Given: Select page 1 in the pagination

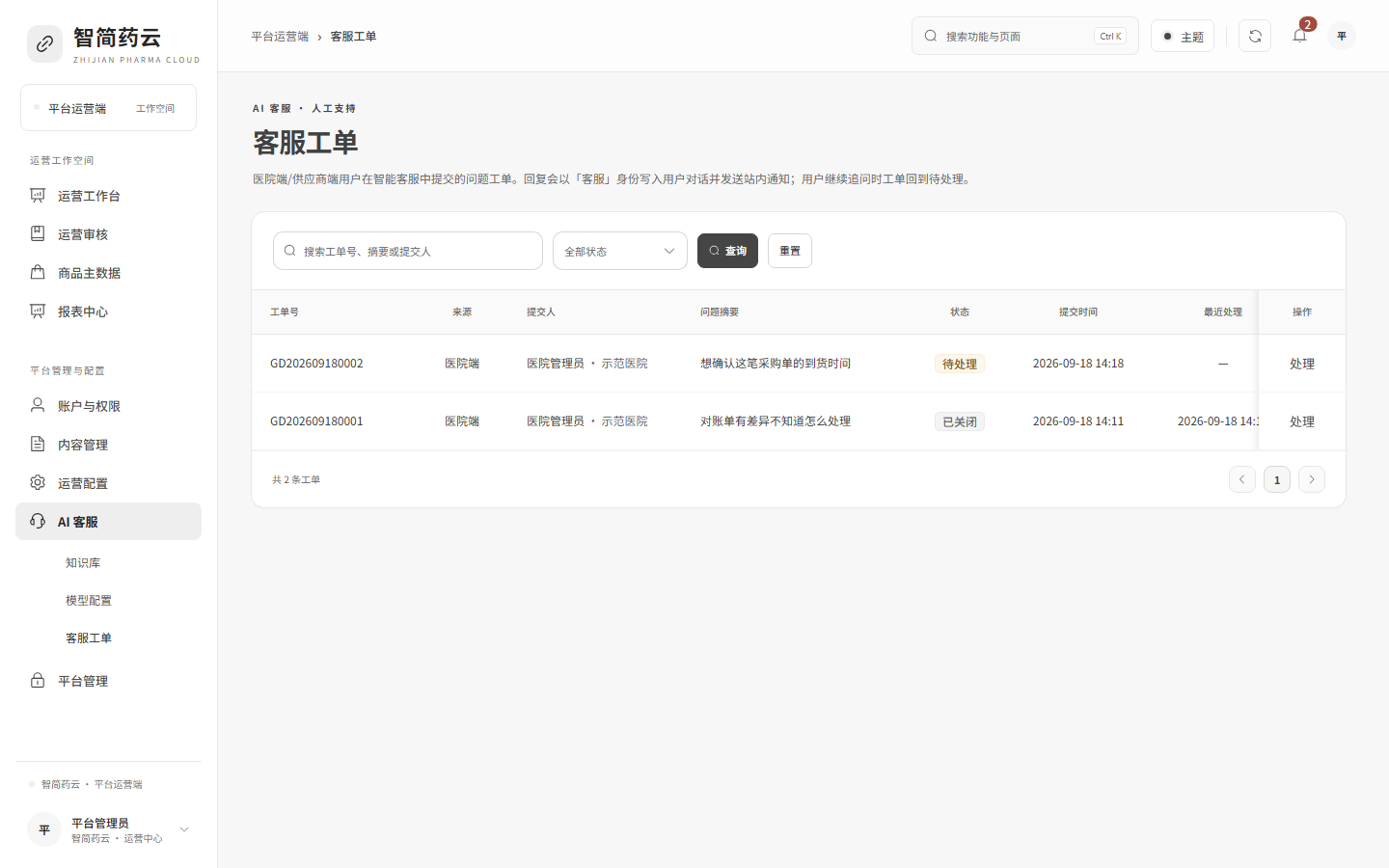Looking at the screenshot, I should point(1277,479).
